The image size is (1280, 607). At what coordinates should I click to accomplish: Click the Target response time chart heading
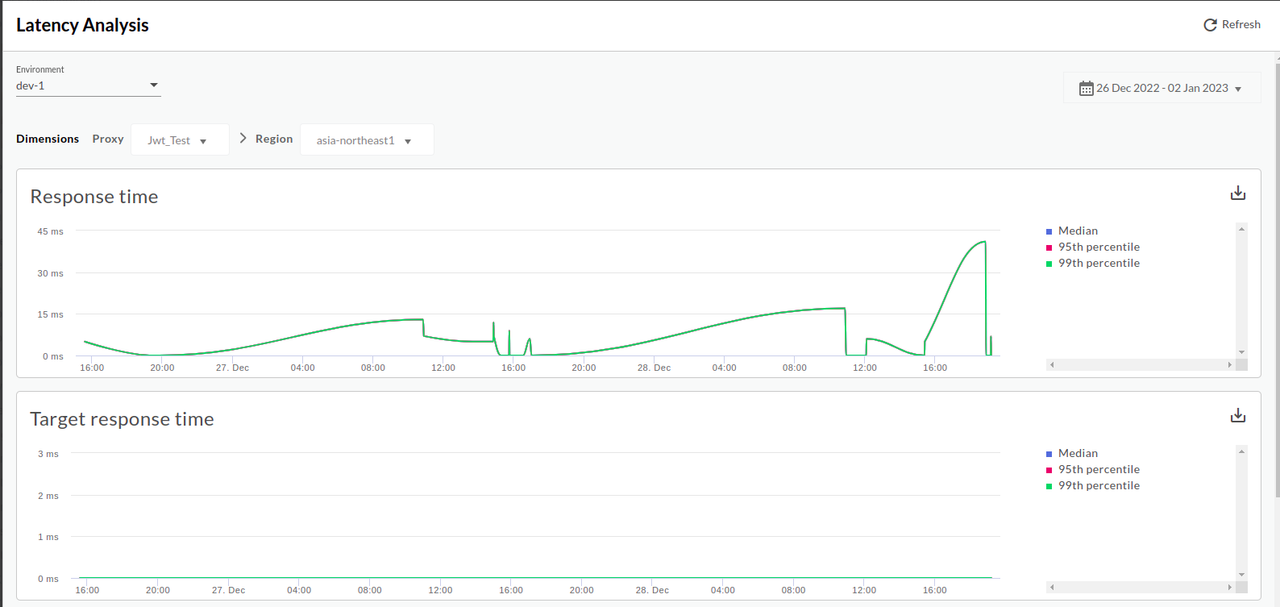(x=122, y=419)
